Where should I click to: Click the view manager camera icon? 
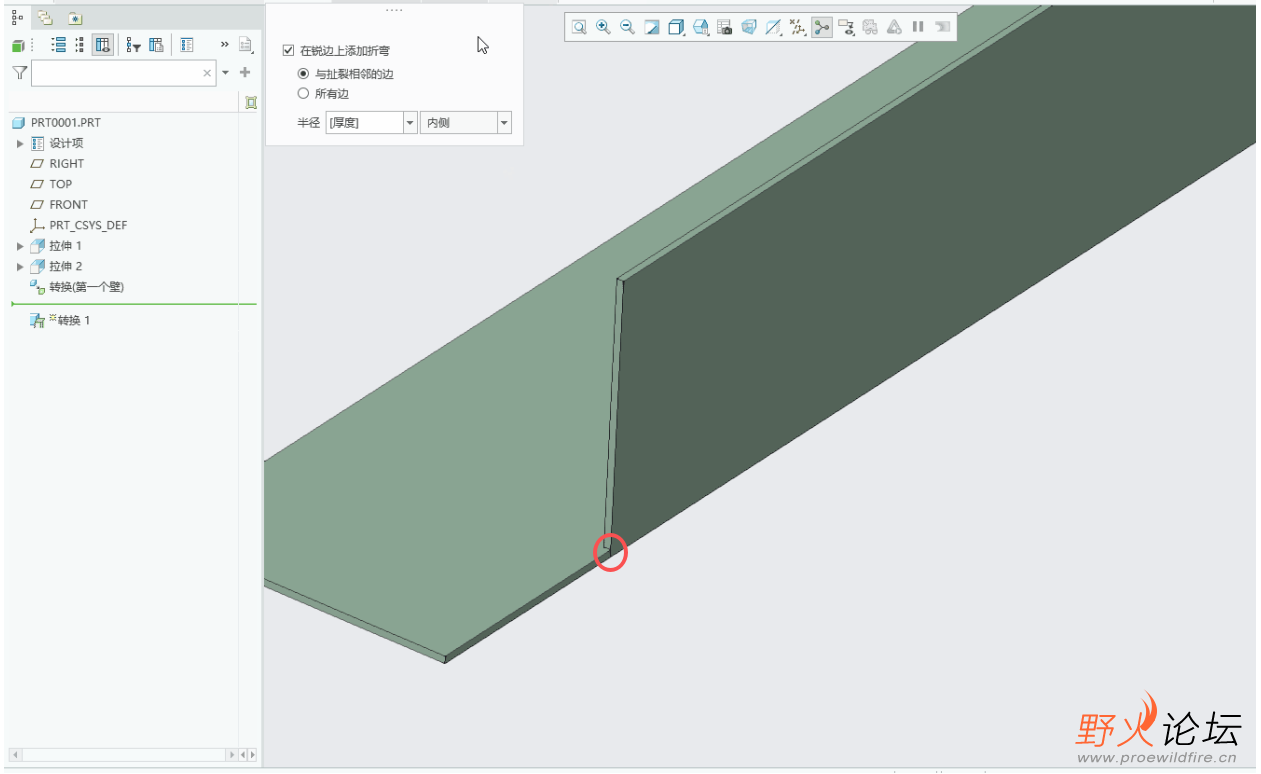click(725, 27)
